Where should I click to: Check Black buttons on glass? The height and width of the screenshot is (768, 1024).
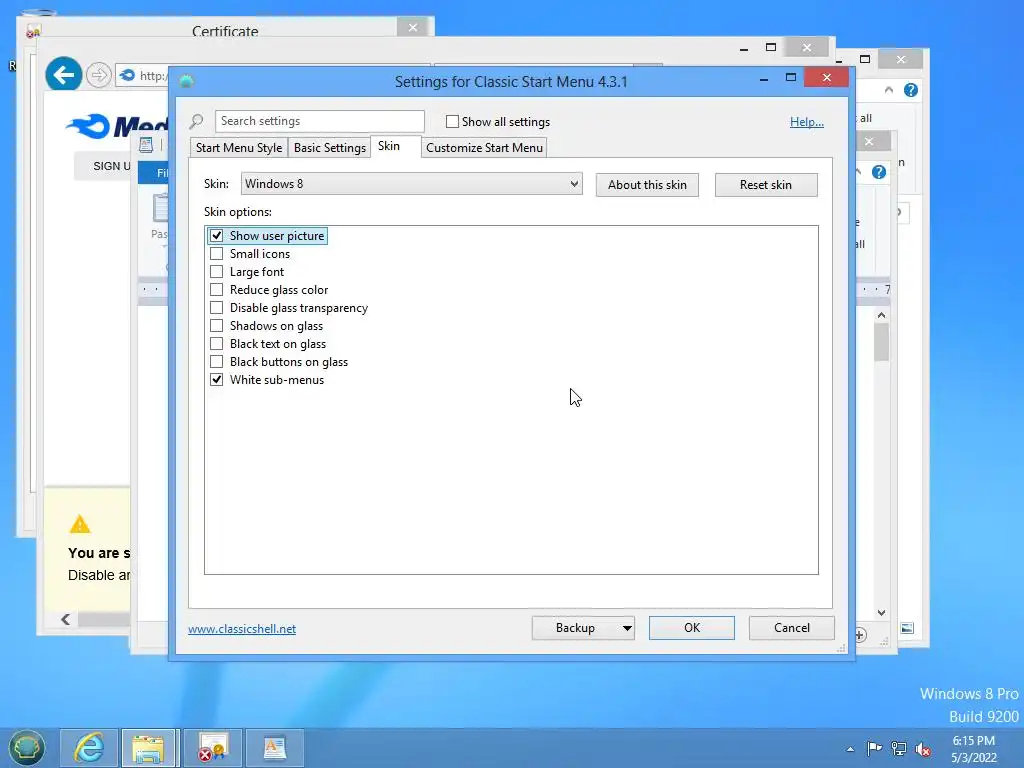tap(216, 362)
